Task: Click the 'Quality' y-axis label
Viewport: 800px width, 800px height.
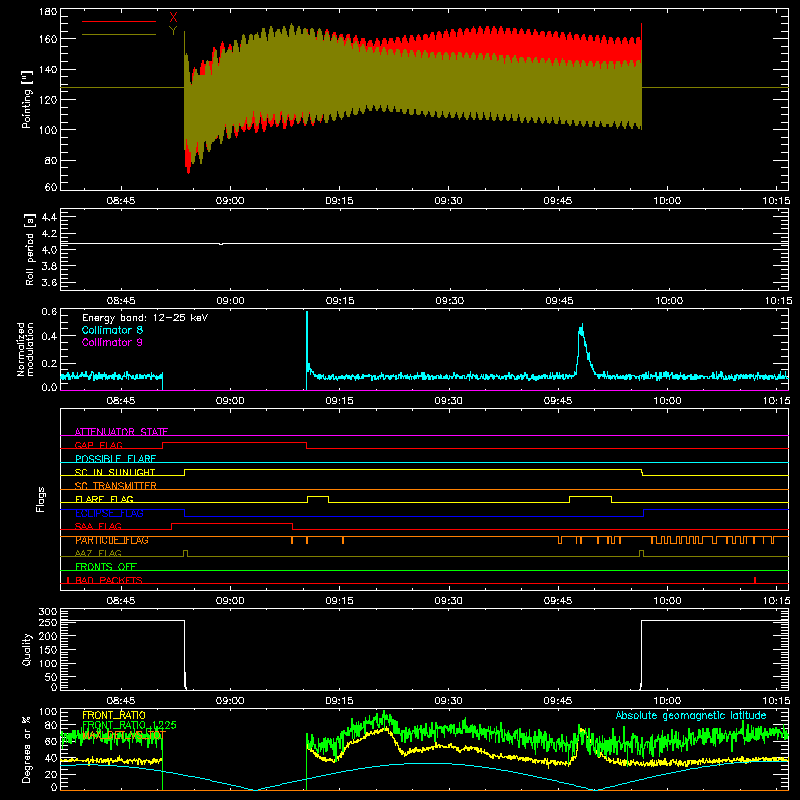Action: (x=27, y=649)
